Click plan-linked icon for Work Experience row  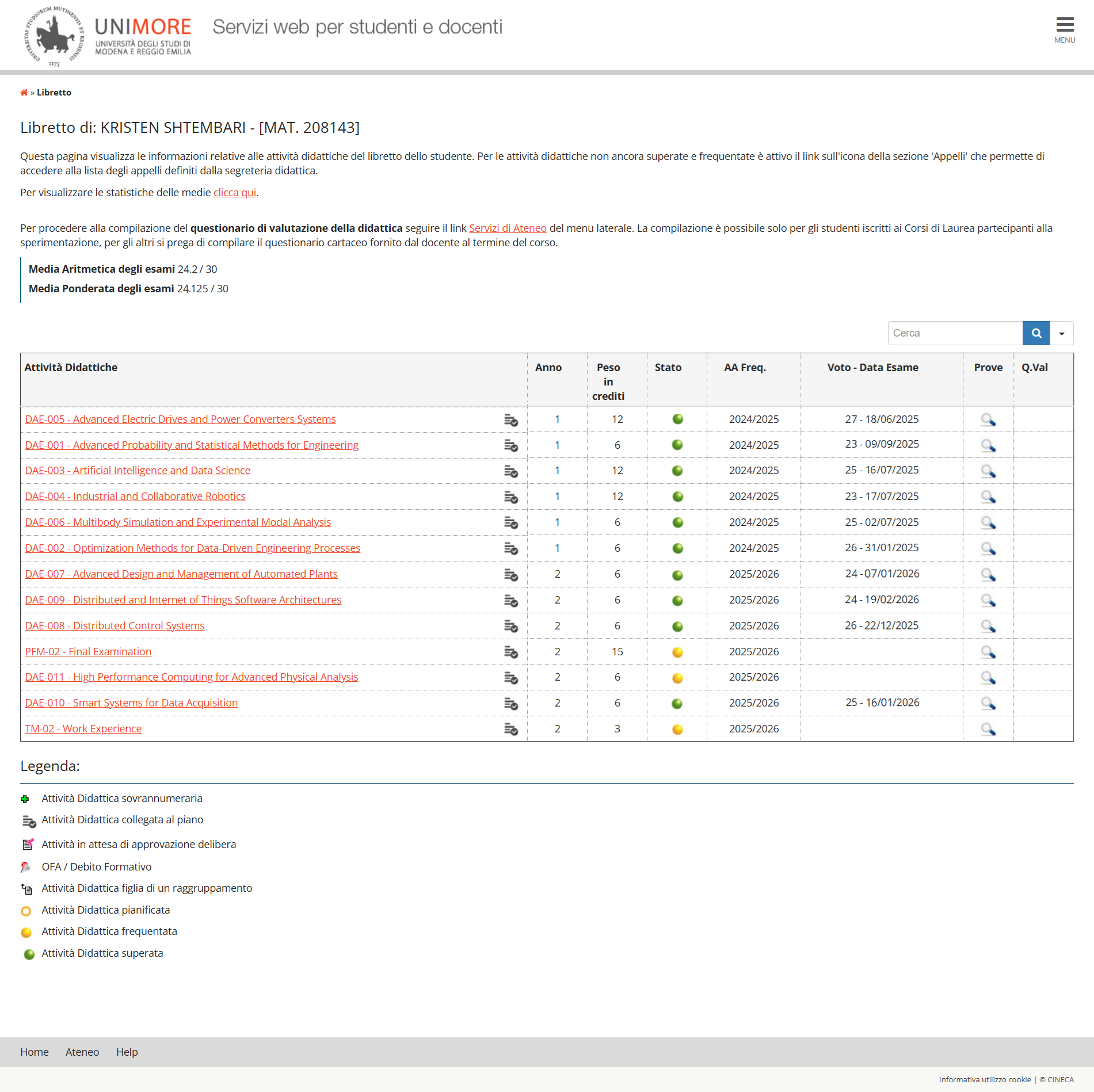pyautogui.click(x=510, y=730)
